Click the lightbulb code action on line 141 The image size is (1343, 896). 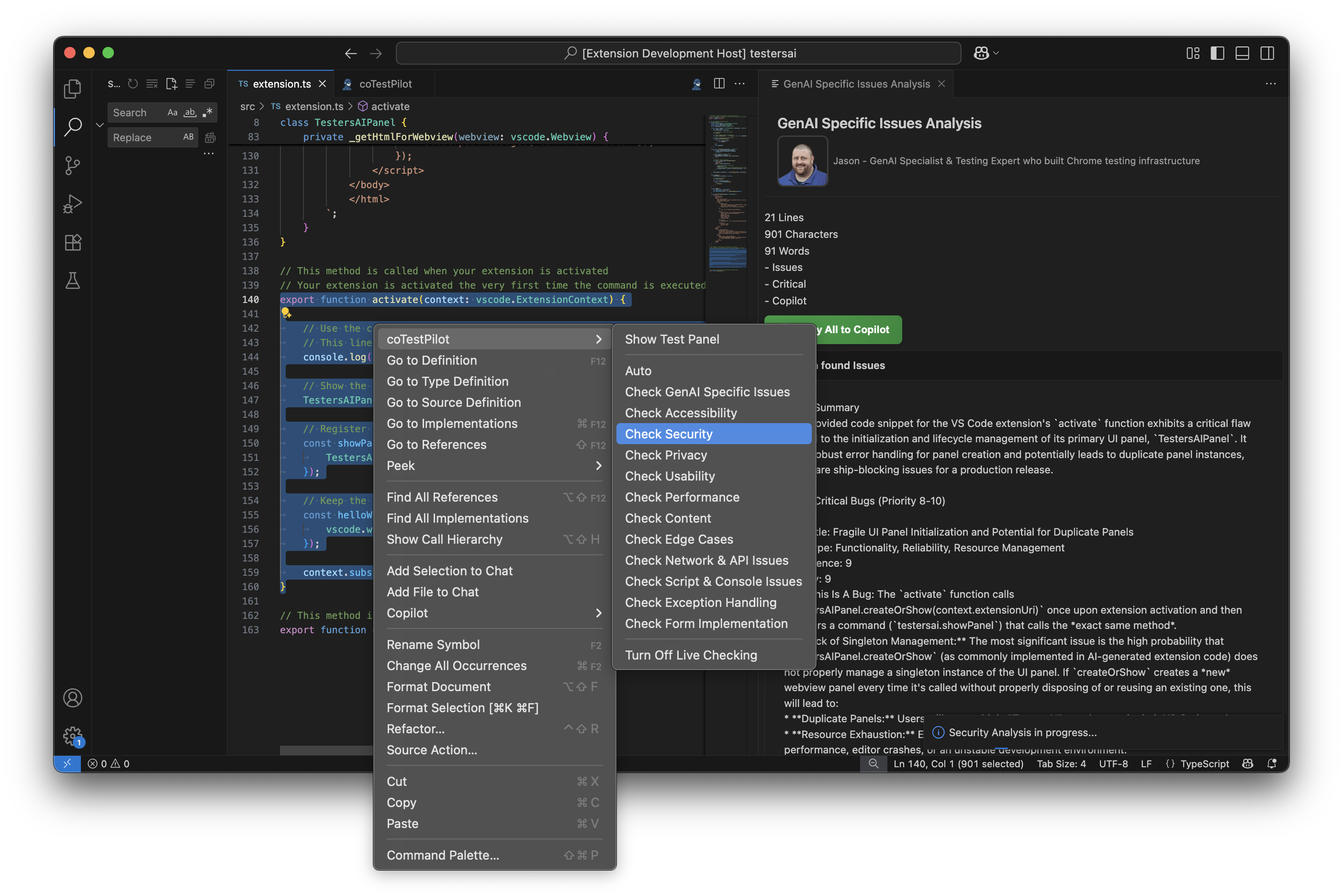tap(286, 313)
